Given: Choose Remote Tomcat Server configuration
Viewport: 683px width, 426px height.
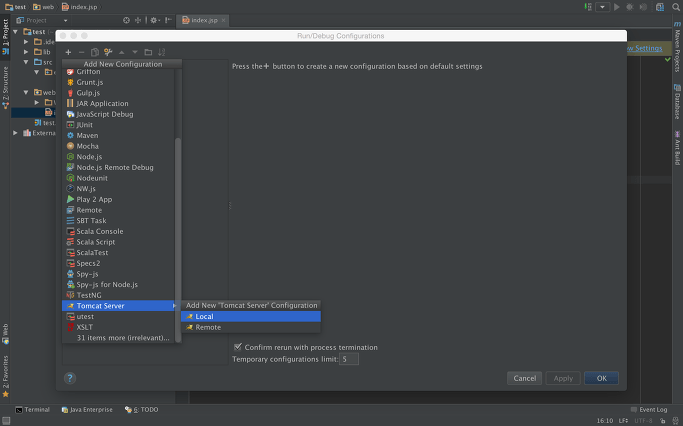Looking at the screenshot, I should click(x=208, y=327).
